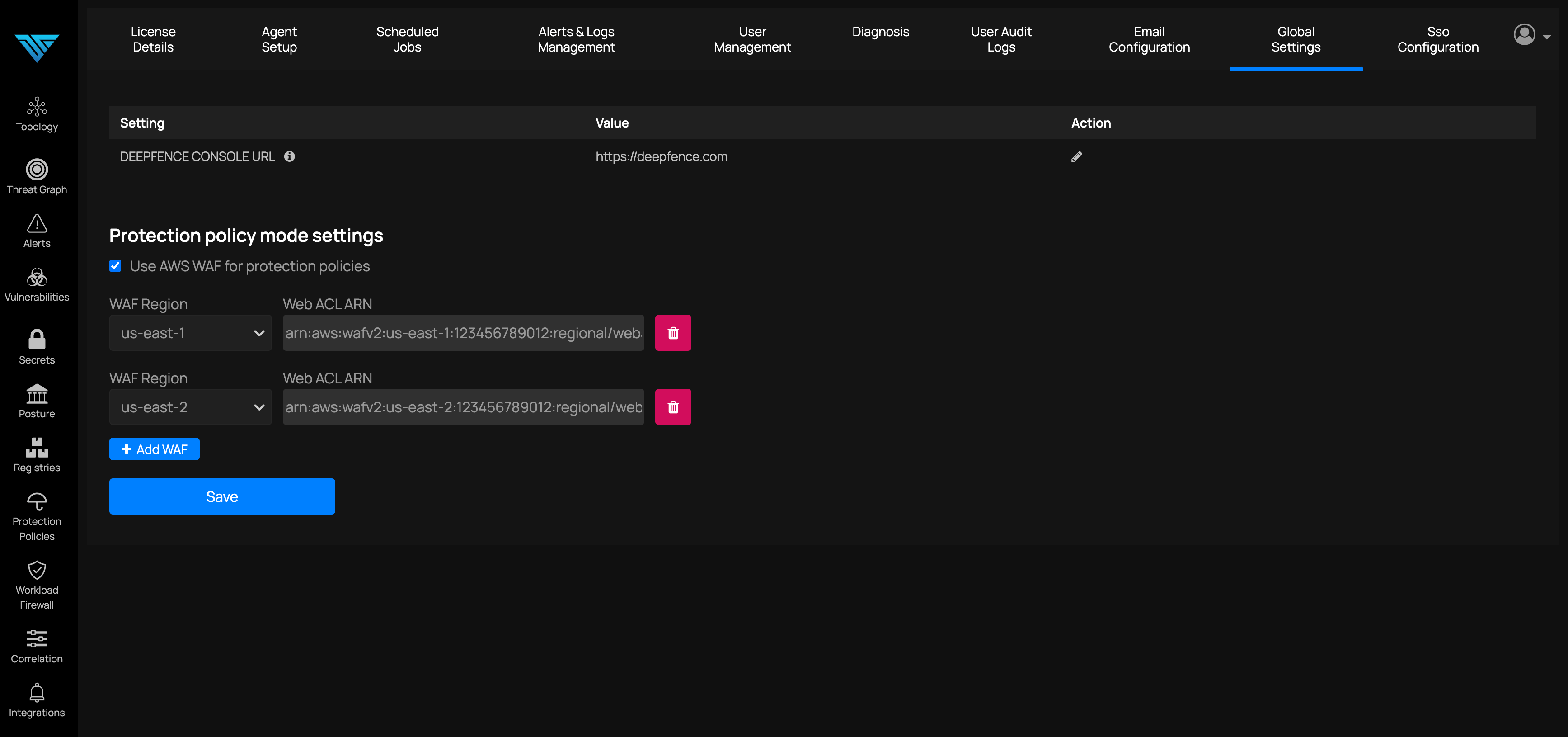Open the Registries page
Screen dimensions: 1568x737
(37, 455)
